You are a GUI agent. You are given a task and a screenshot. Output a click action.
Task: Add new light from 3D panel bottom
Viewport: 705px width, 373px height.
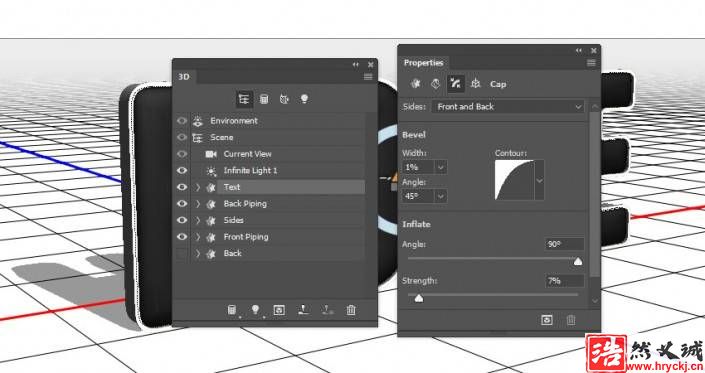point(255,310)
